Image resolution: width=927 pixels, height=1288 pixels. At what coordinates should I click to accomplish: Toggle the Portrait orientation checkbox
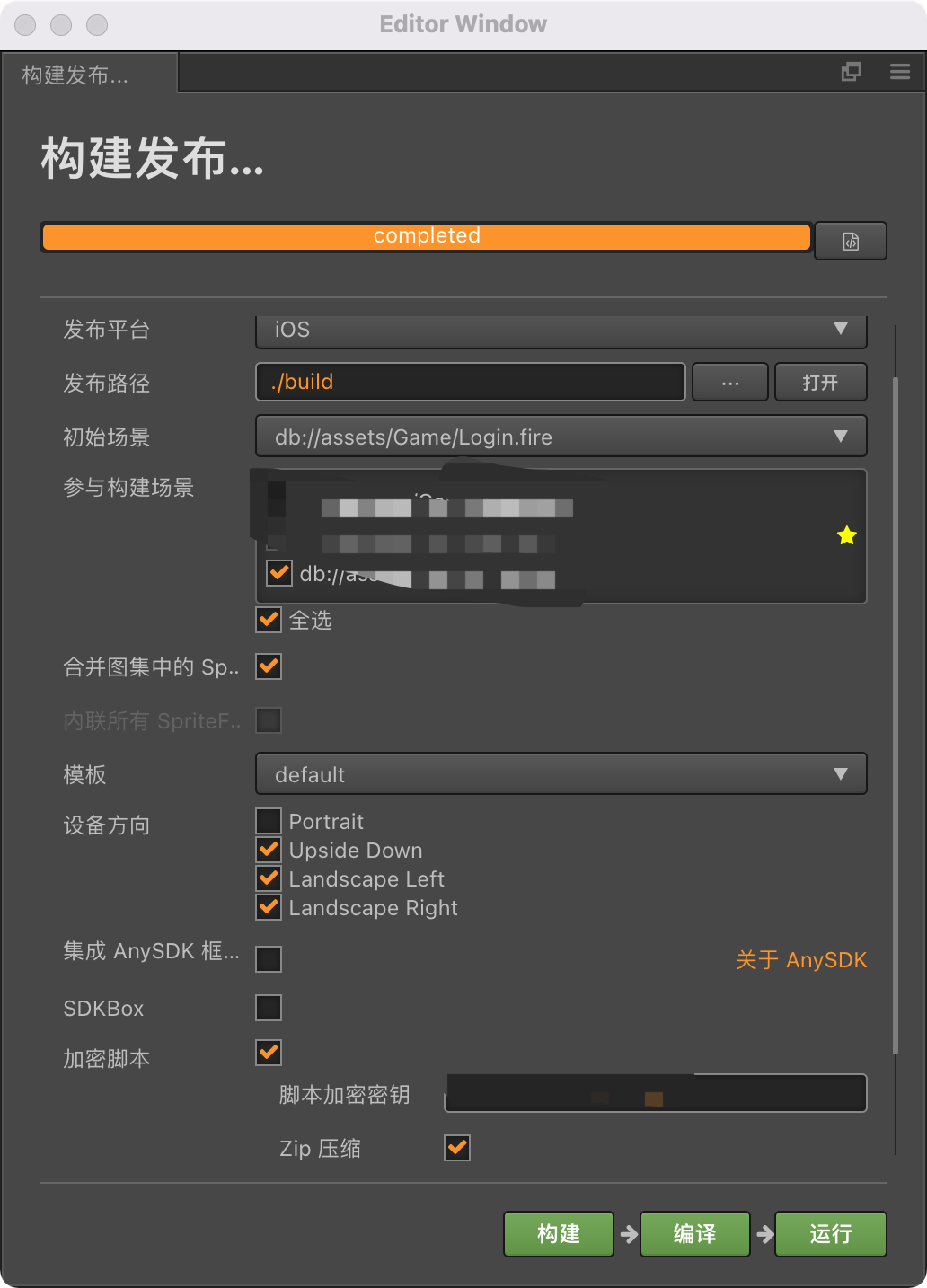point(269,821)
